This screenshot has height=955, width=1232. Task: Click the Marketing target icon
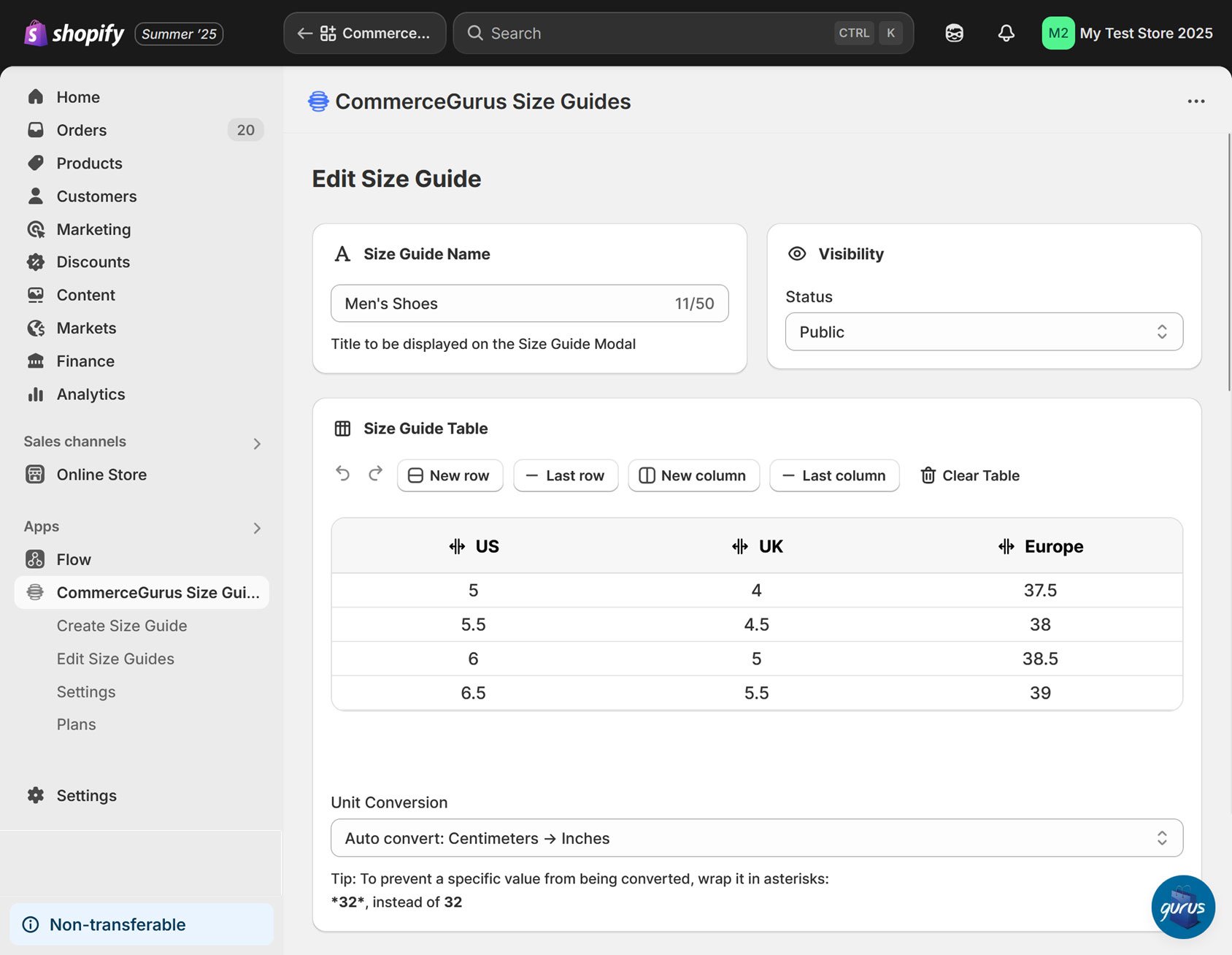tap(35, 229)
